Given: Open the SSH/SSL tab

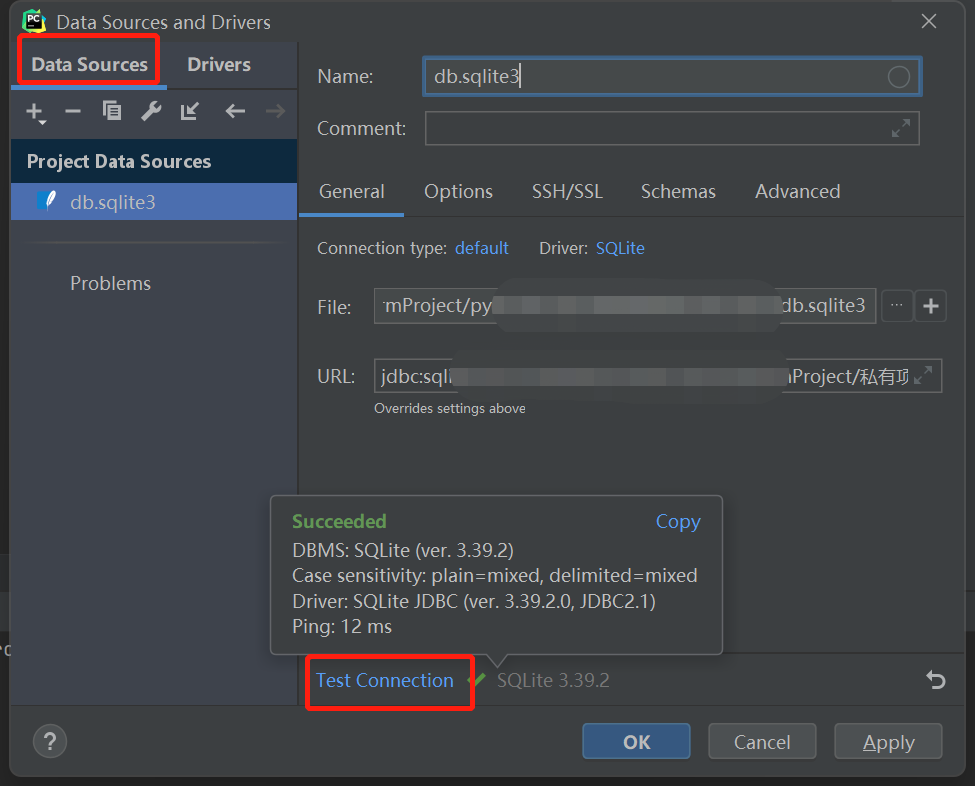Looking at the screenshot, I should pos(567,191).
